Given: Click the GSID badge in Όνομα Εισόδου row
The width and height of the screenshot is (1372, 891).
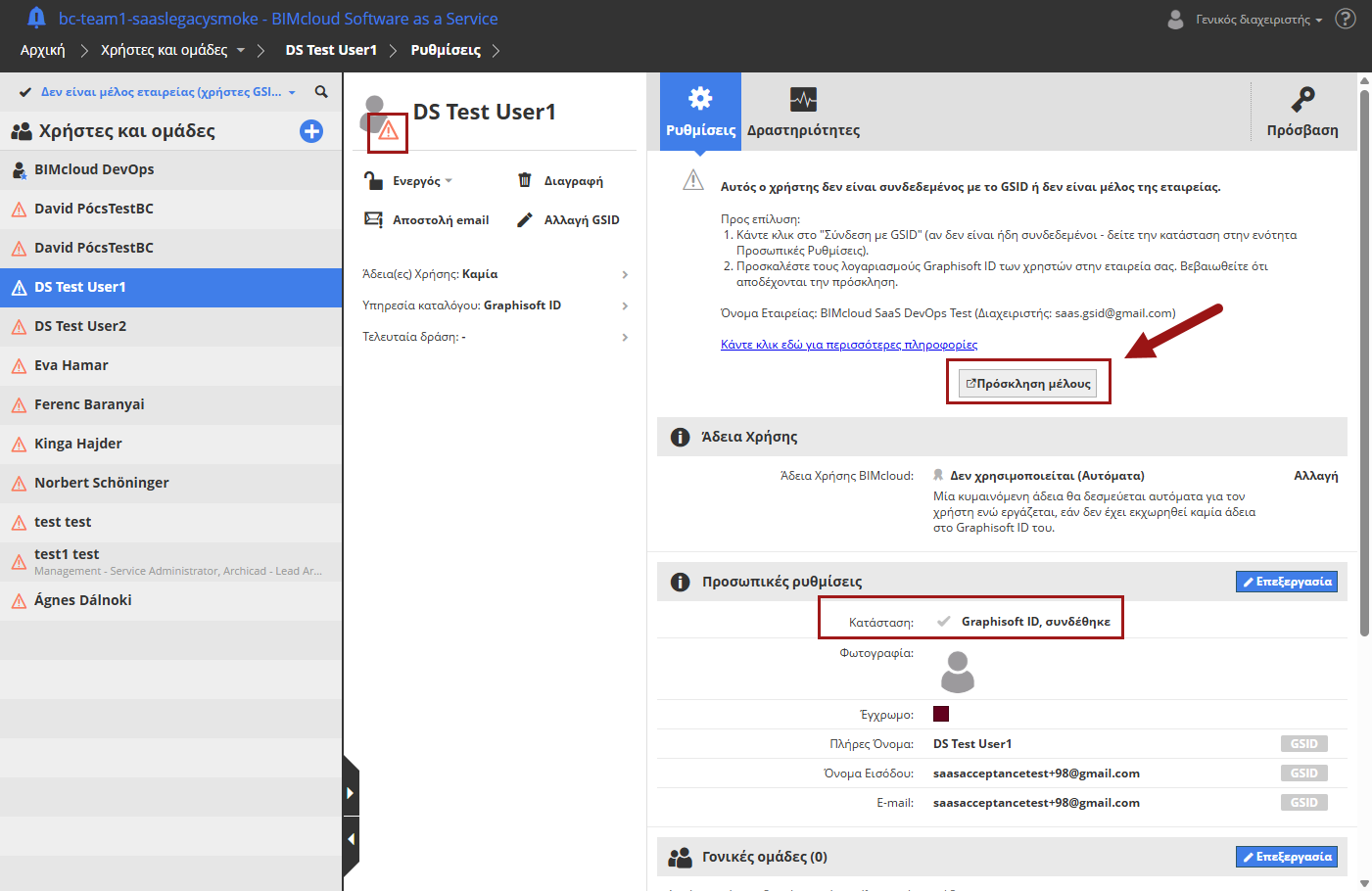Looking at the screenshot, I should [1303, 774].
